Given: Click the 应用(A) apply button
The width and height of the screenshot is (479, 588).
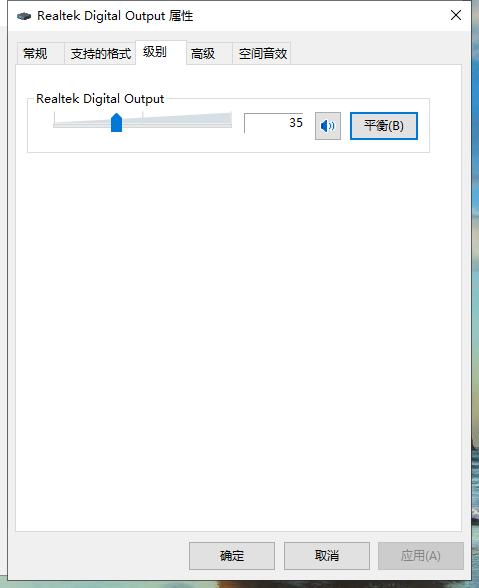Looking at the screenshot, I should (x=420, y=556).
